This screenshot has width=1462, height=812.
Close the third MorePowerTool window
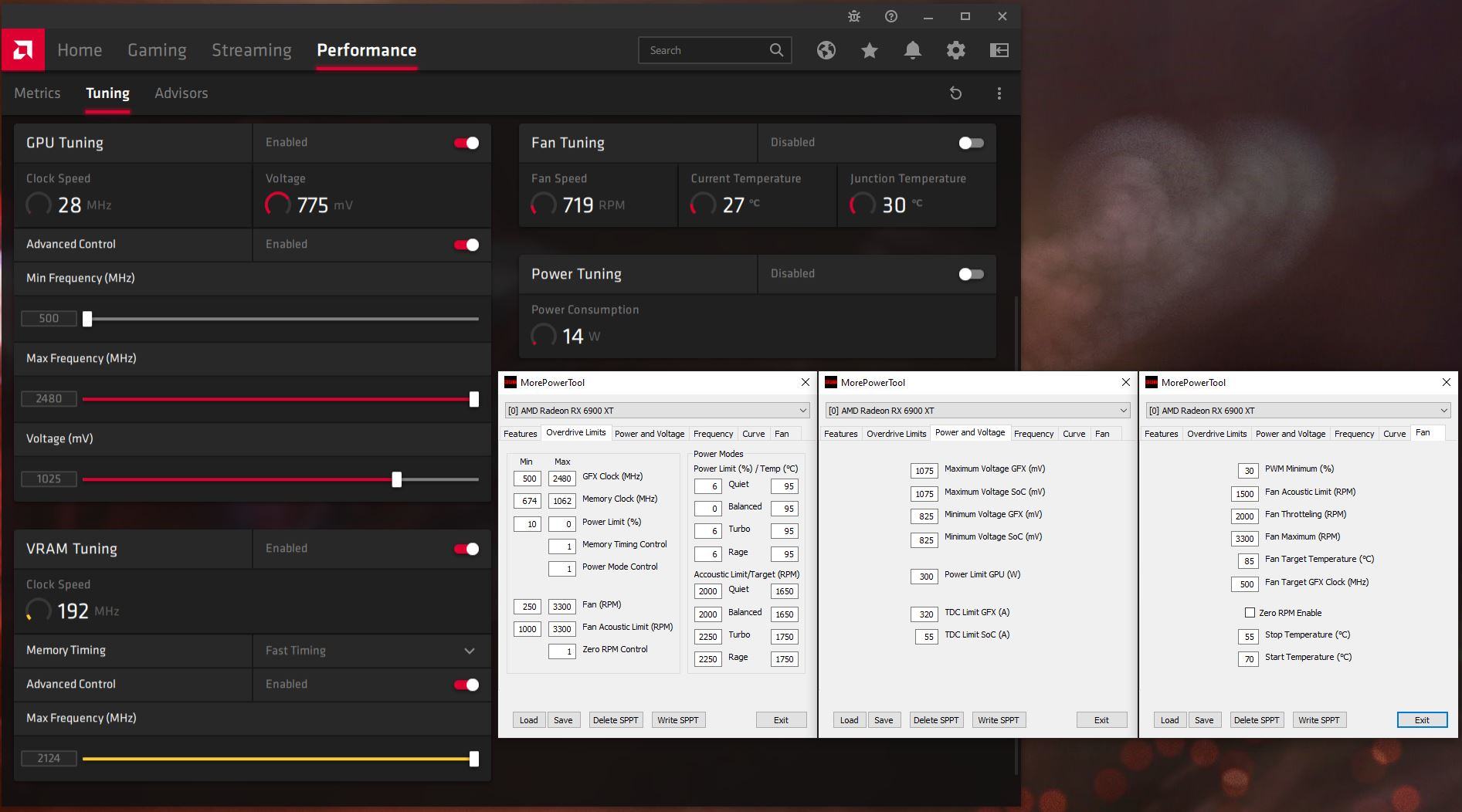point(1447,382)
